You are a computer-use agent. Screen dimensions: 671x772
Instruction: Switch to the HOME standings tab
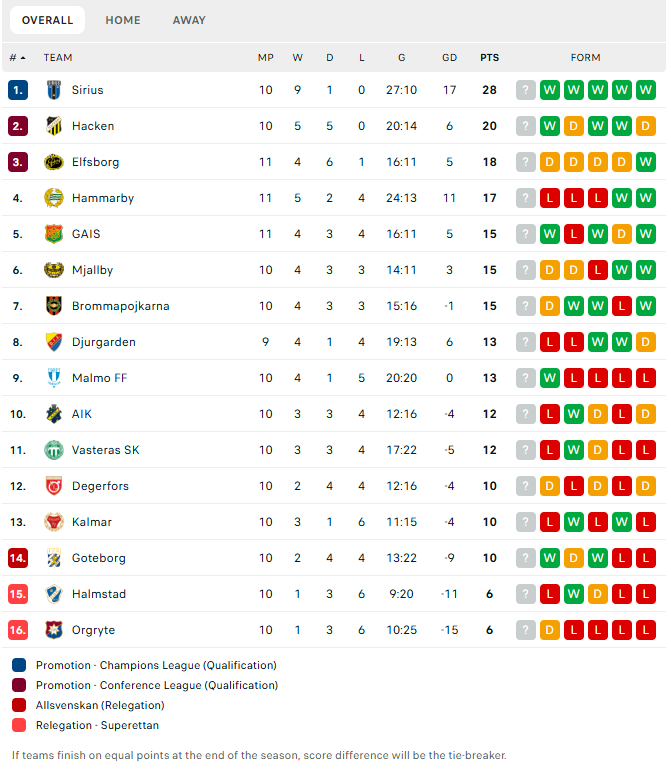[123, 20]
